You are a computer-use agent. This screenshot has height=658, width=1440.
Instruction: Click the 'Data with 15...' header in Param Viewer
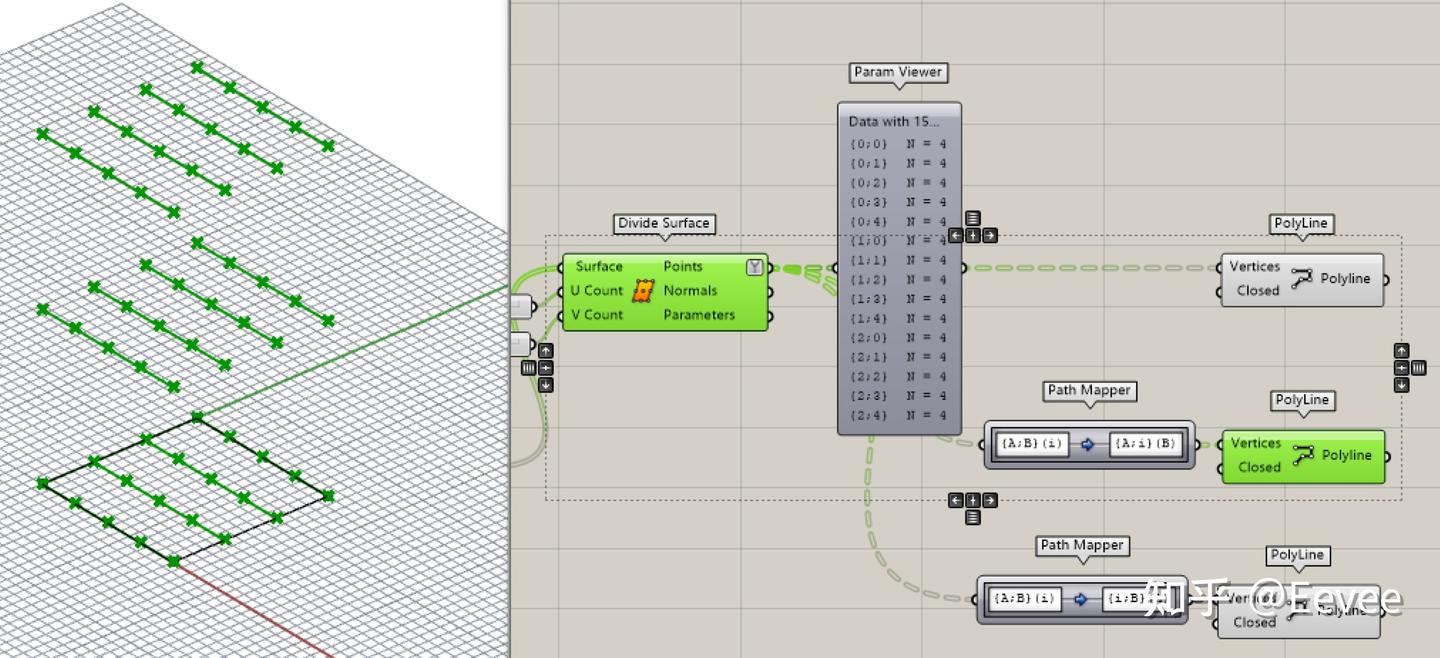(x=894, y=122)
